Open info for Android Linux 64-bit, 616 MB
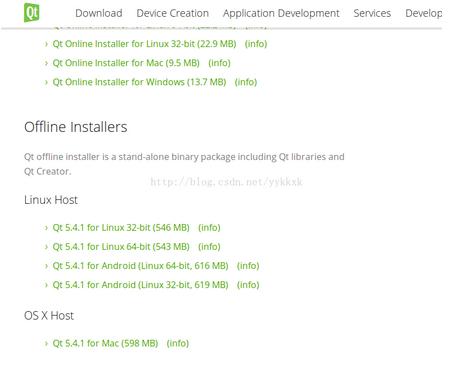452x370 pixels. 248,265
